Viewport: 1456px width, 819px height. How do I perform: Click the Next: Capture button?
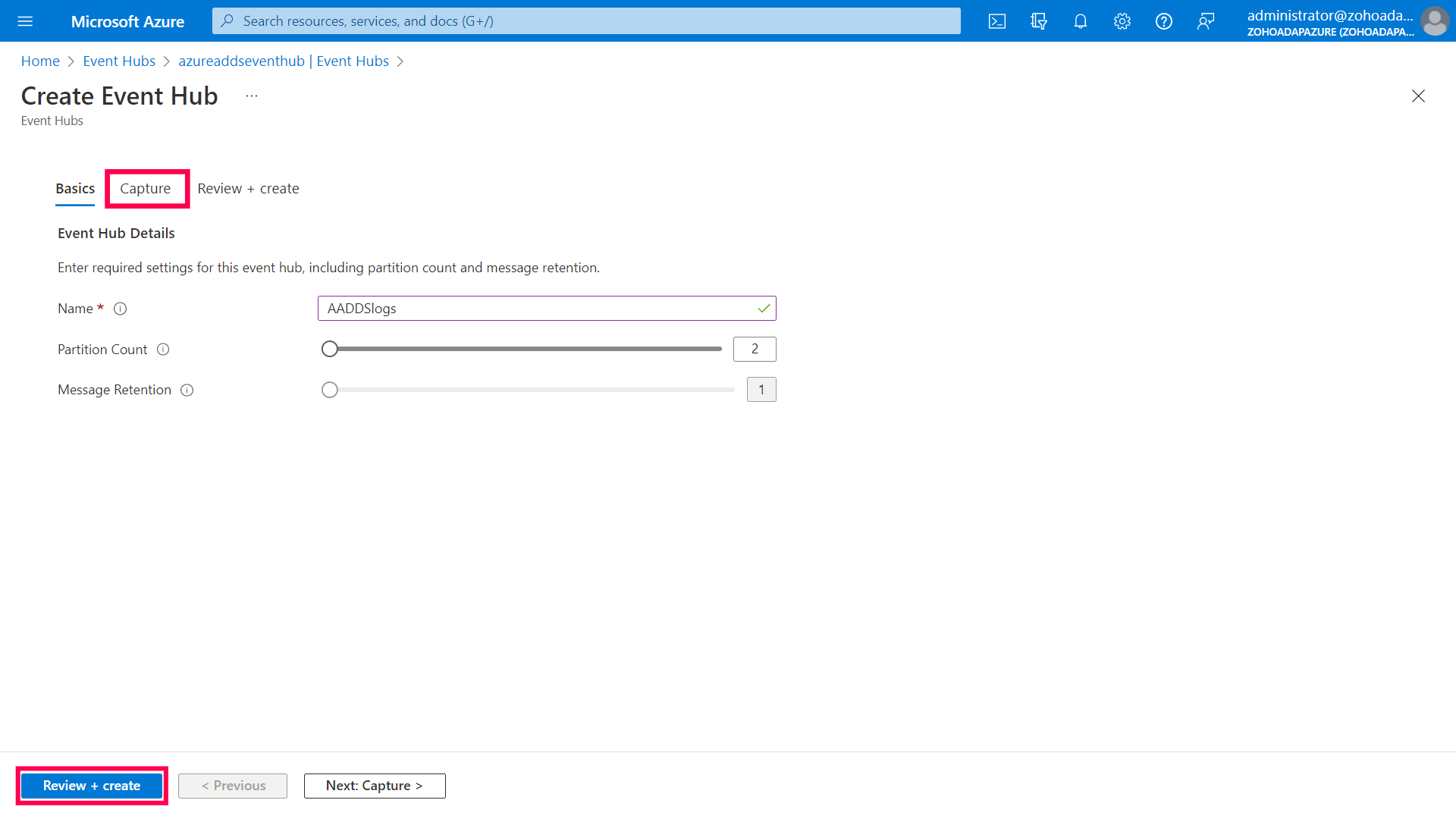click(374, 786)
